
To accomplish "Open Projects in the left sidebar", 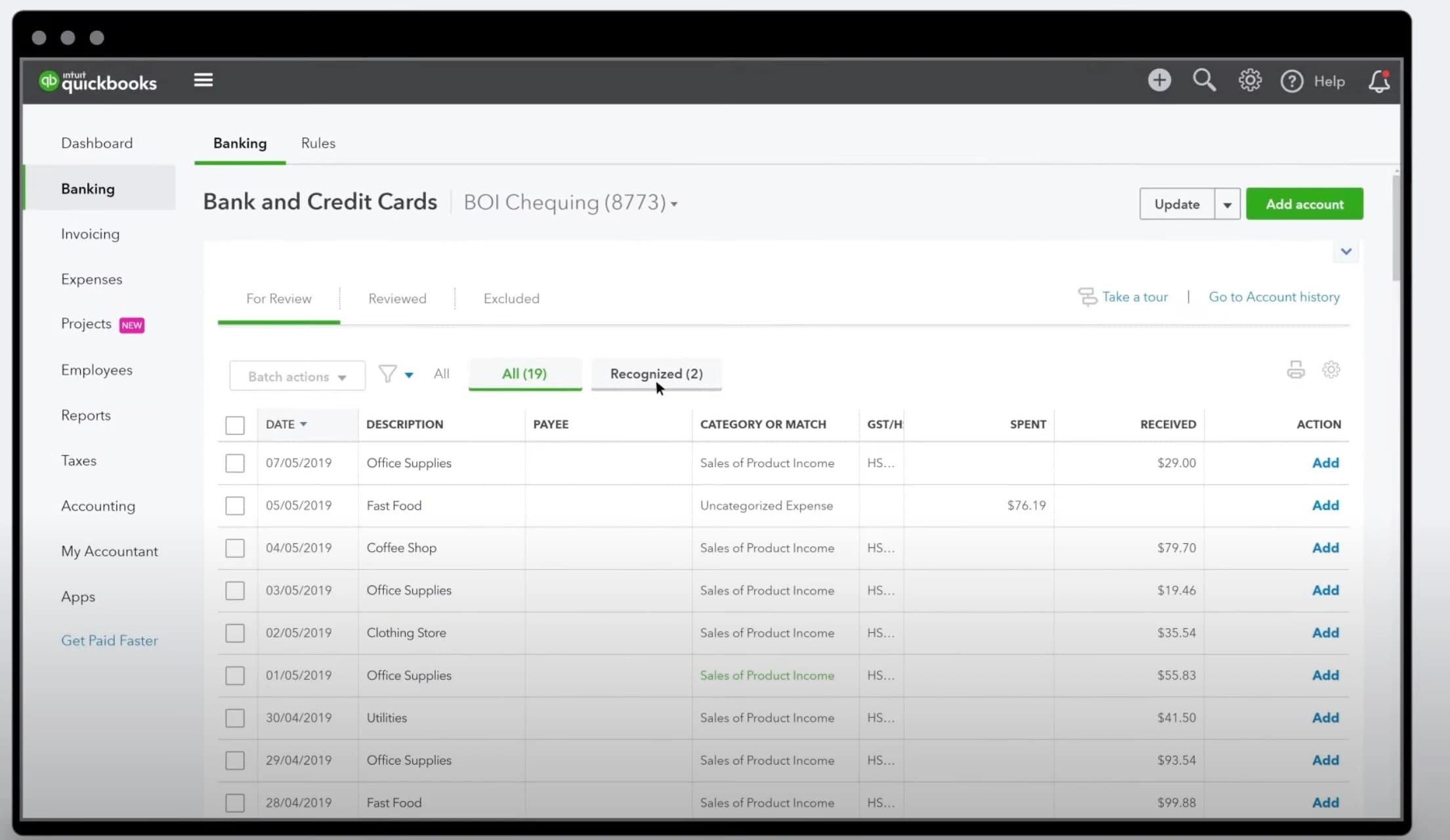I will [x=86, y=324].
